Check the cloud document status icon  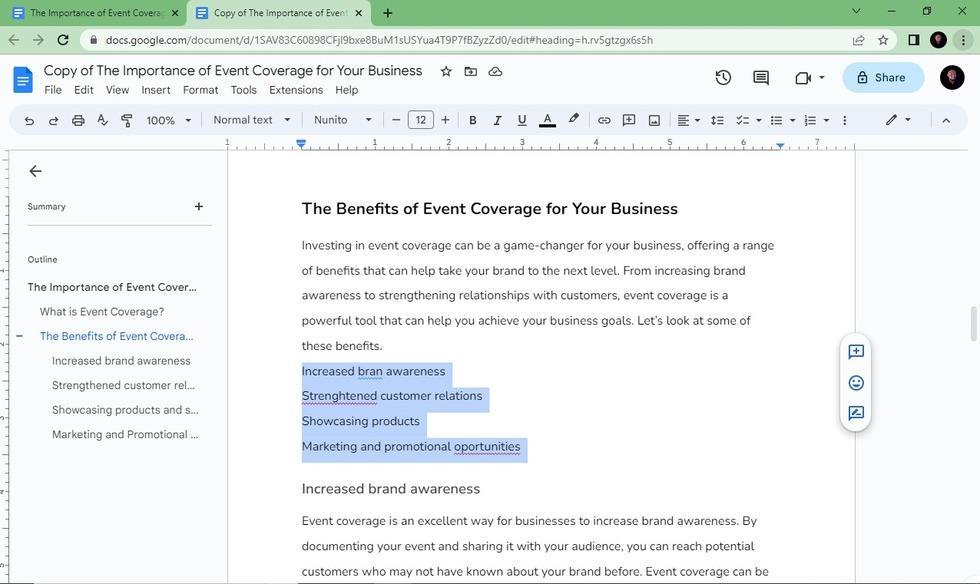[x=495, y=71]
